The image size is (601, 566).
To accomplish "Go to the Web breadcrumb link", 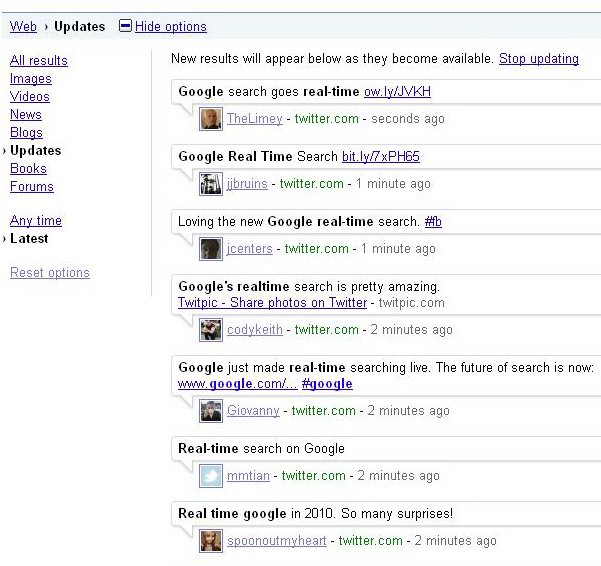I will (x=23, y=26).
